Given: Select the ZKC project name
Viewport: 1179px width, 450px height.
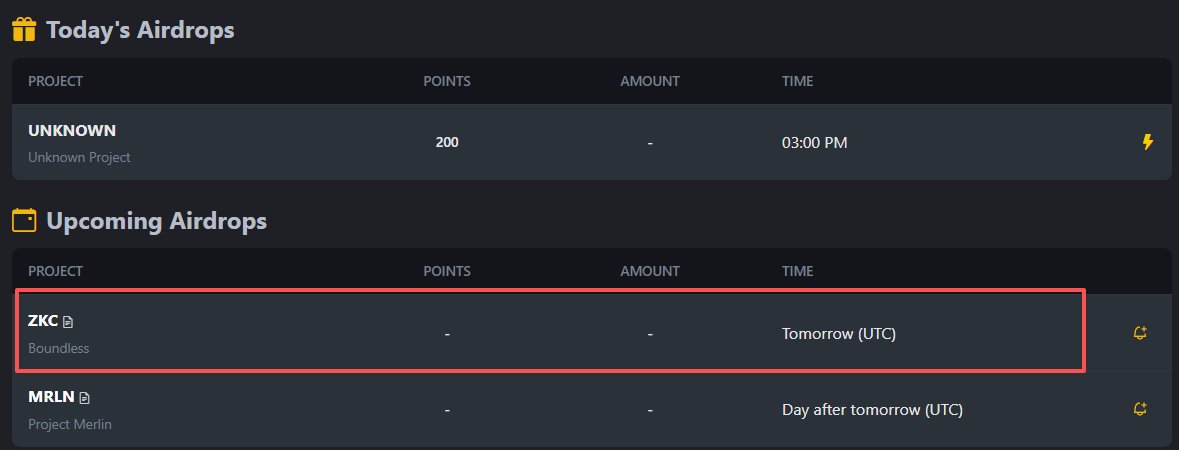Looking at the screenshot, I should pos(43,321).
